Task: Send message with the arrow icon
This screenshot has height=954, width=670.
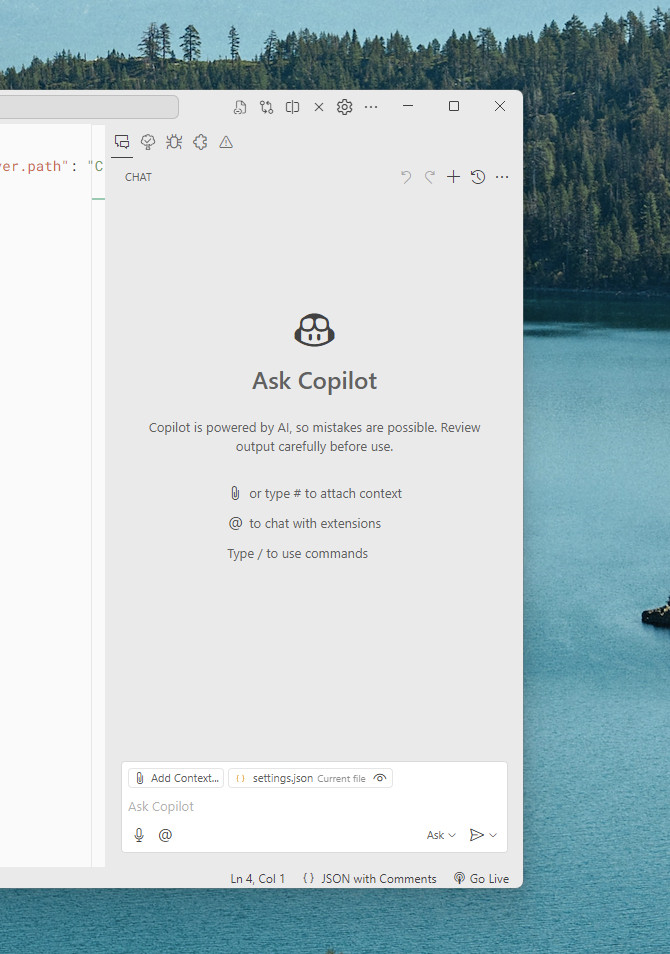Action: tap(476, 835)
